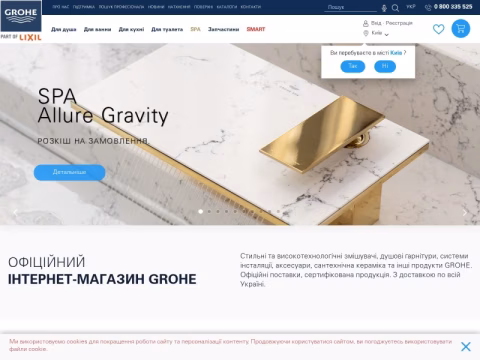Image resolution: width=480 pixels, height=360 pixels.
Task: Open ПІДТРИМКА menu item
Action: (84, 7)
